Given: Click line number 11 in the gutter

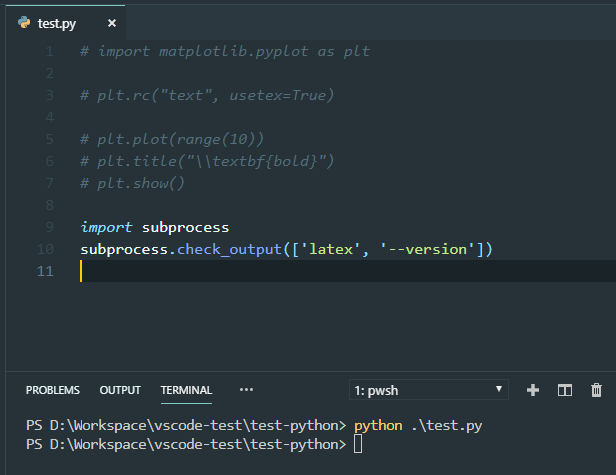Looking at the screenshot, I should click(x=45, y=271).
